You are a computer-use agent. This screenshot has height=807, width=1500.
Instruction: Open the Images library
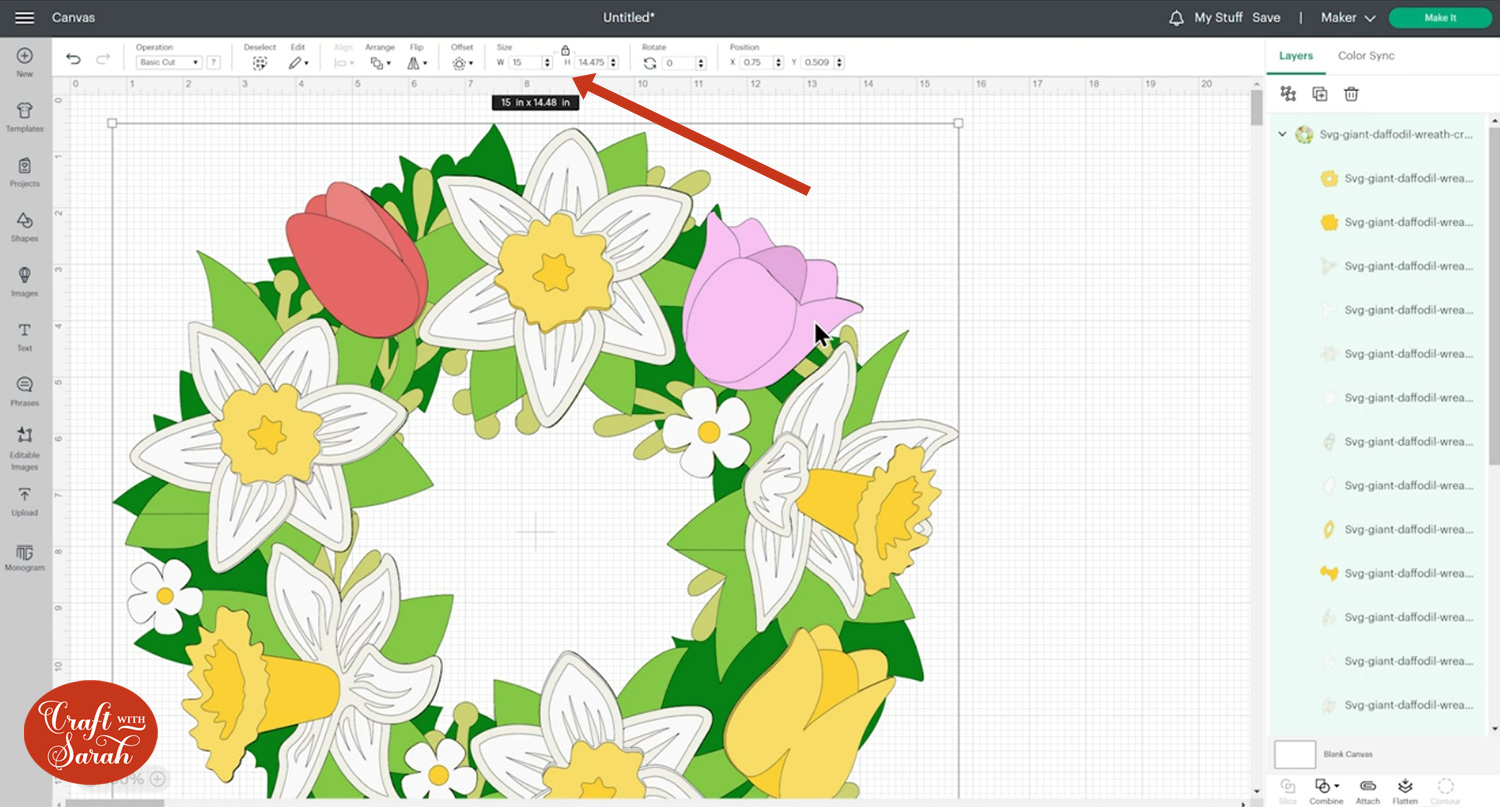(x=25, y=281)
